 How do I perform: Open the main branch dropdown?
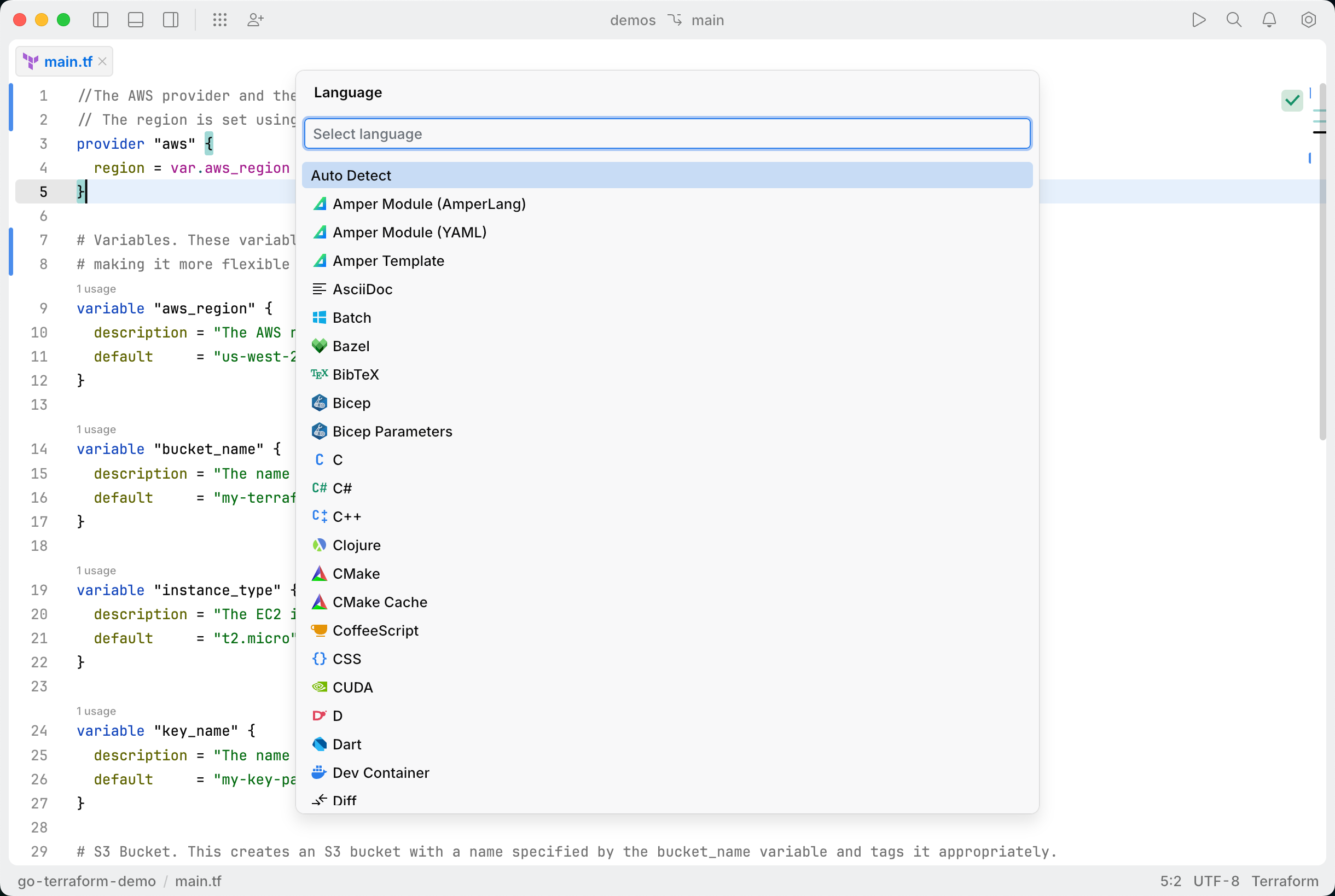[707, 20]
